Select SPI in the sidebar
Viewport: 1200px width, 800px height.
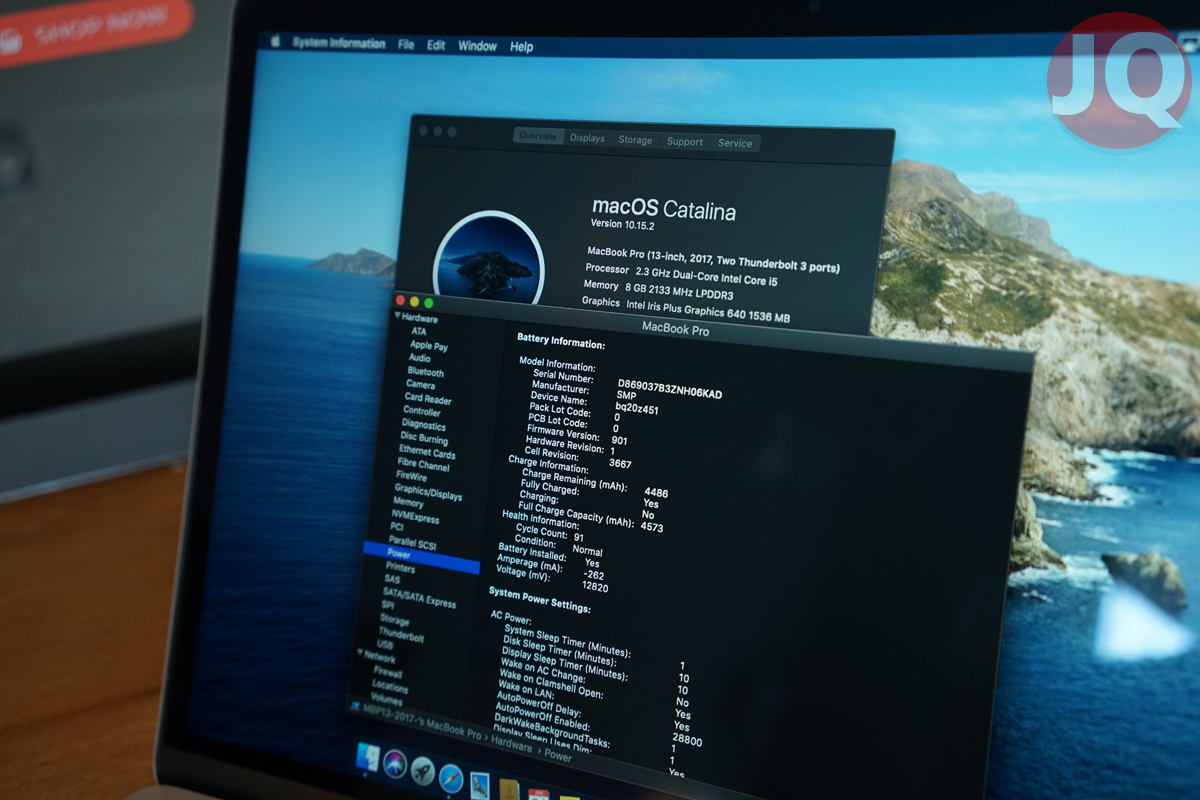pos(388,605)
